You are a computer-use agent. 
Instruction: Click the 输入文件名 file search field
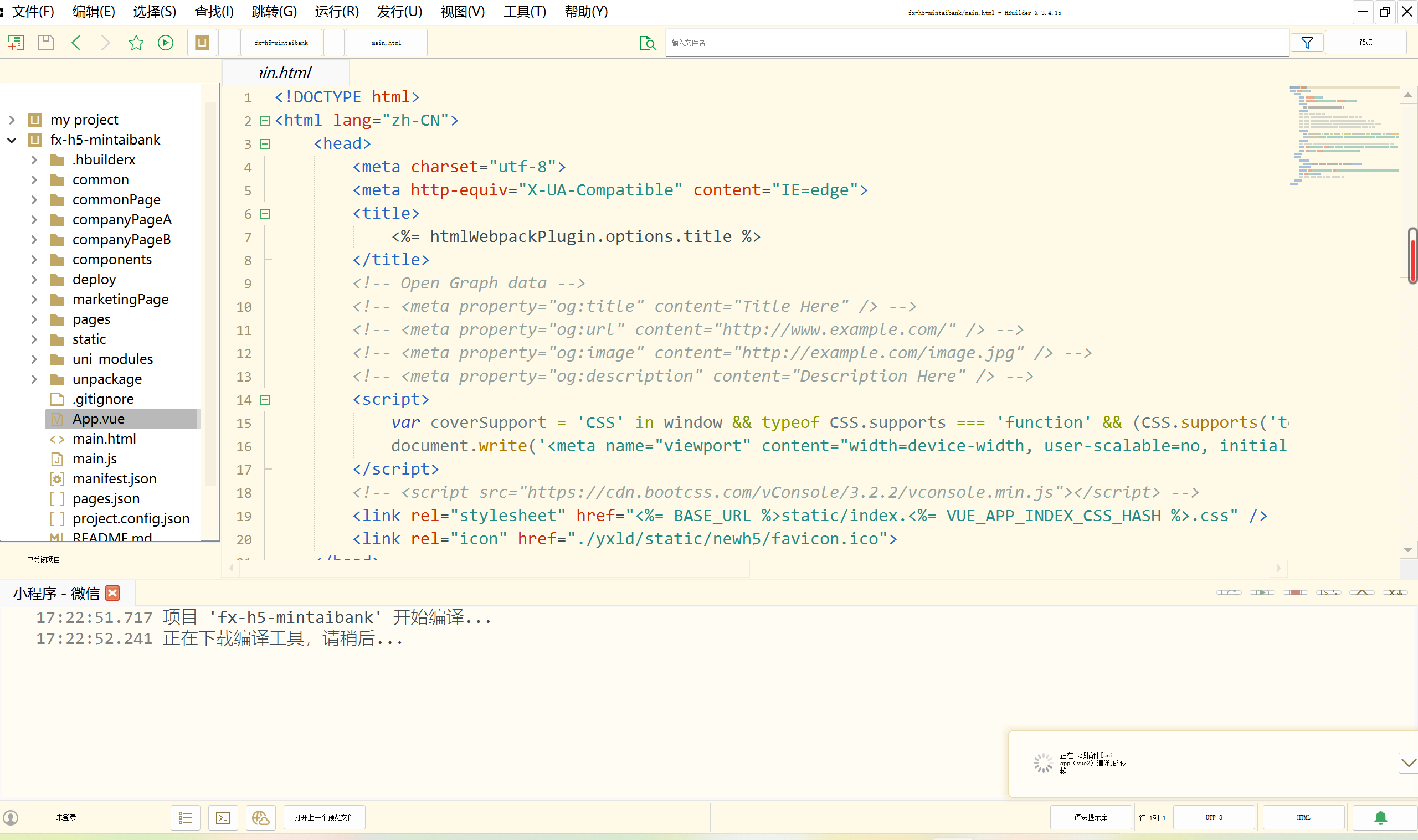coord(977,43)
